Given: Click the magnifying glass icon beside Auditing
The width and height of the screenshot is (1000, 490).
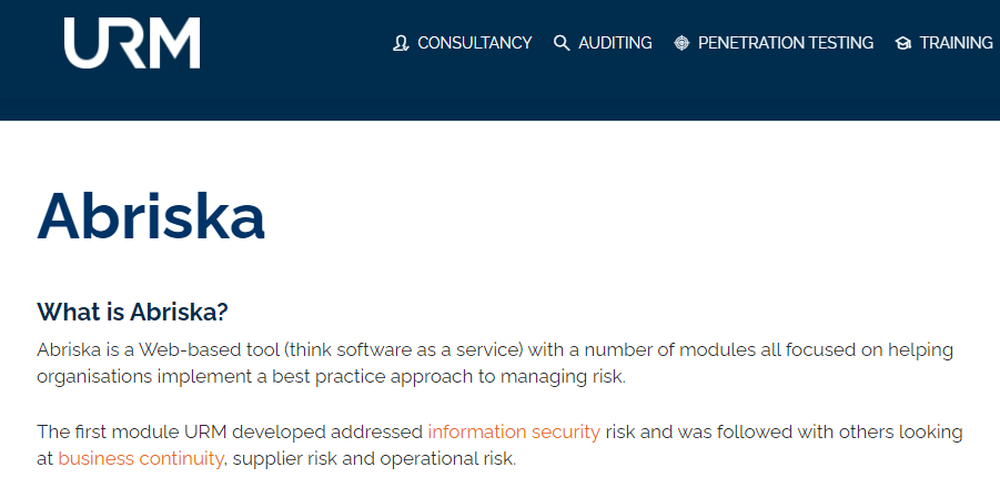Looking at the screenshot, I should click(x=562, y=43).
